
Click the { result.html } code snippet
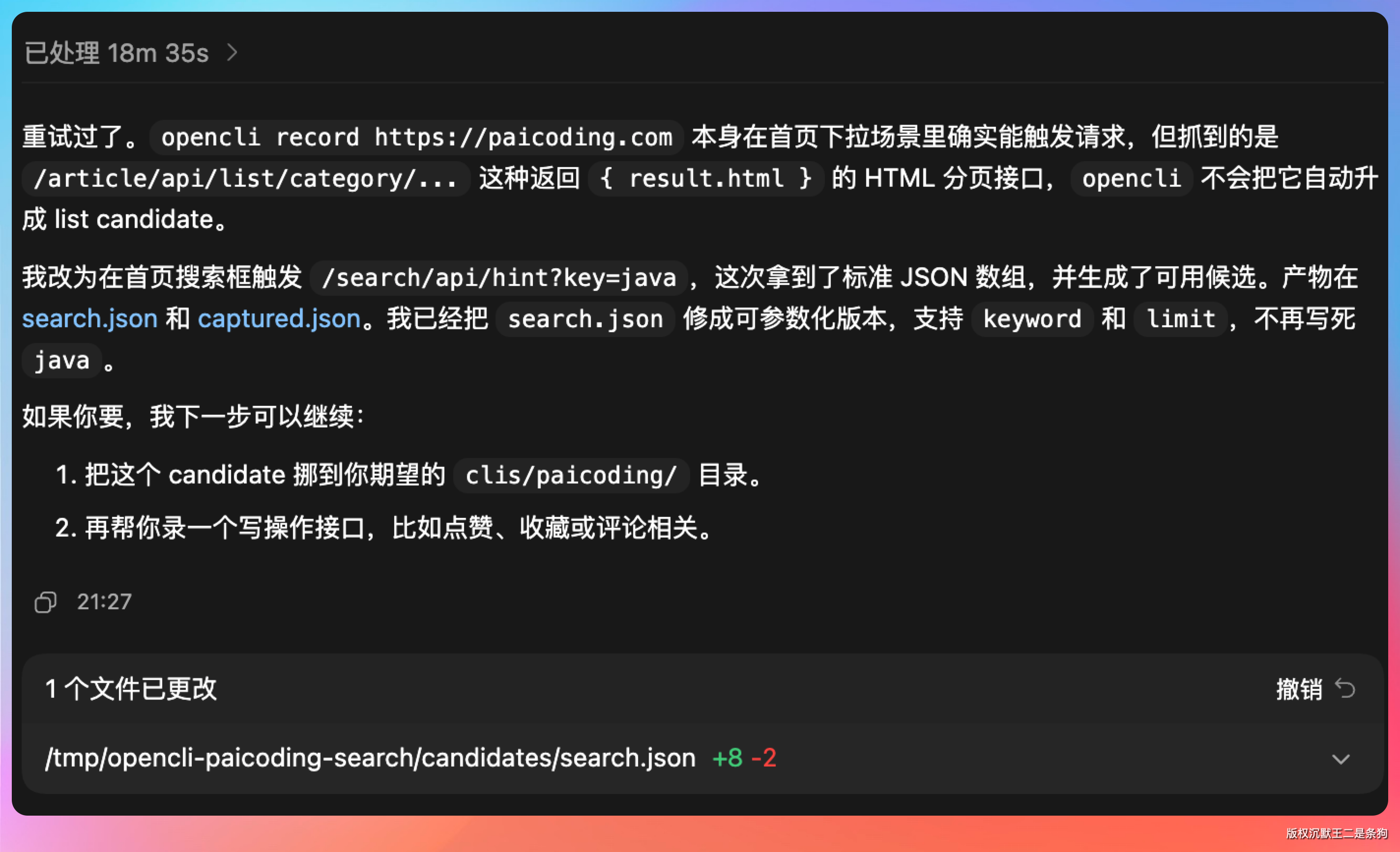point(706,179)
